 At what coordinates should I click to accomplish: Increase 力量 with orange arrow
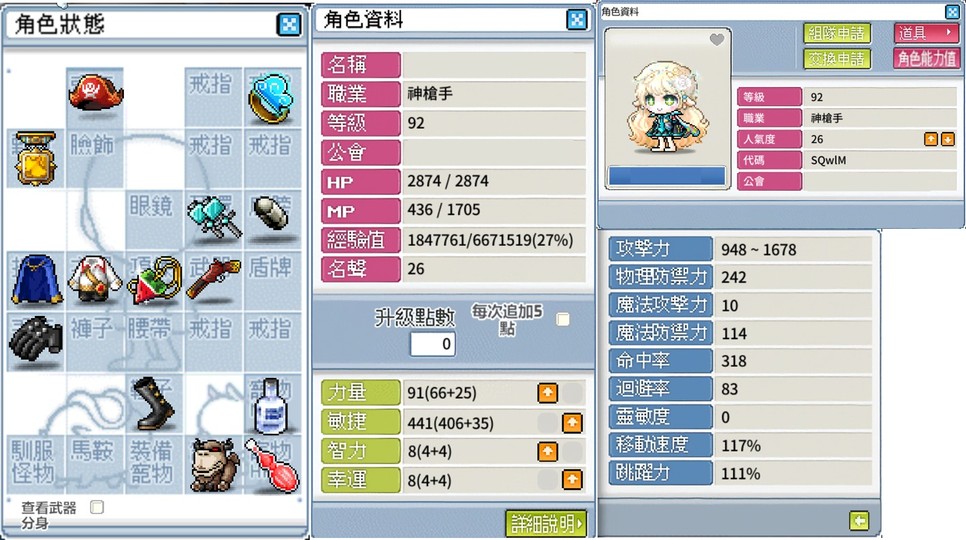(547, 393)
